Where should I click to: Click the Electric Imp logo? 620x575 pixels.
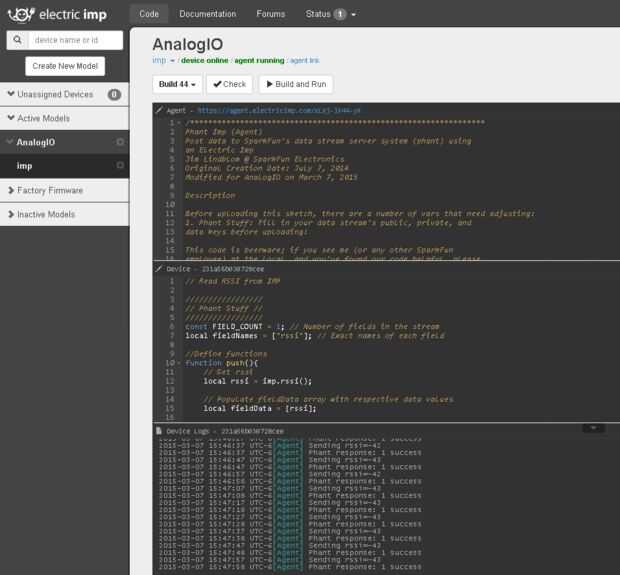coord(58,14)
